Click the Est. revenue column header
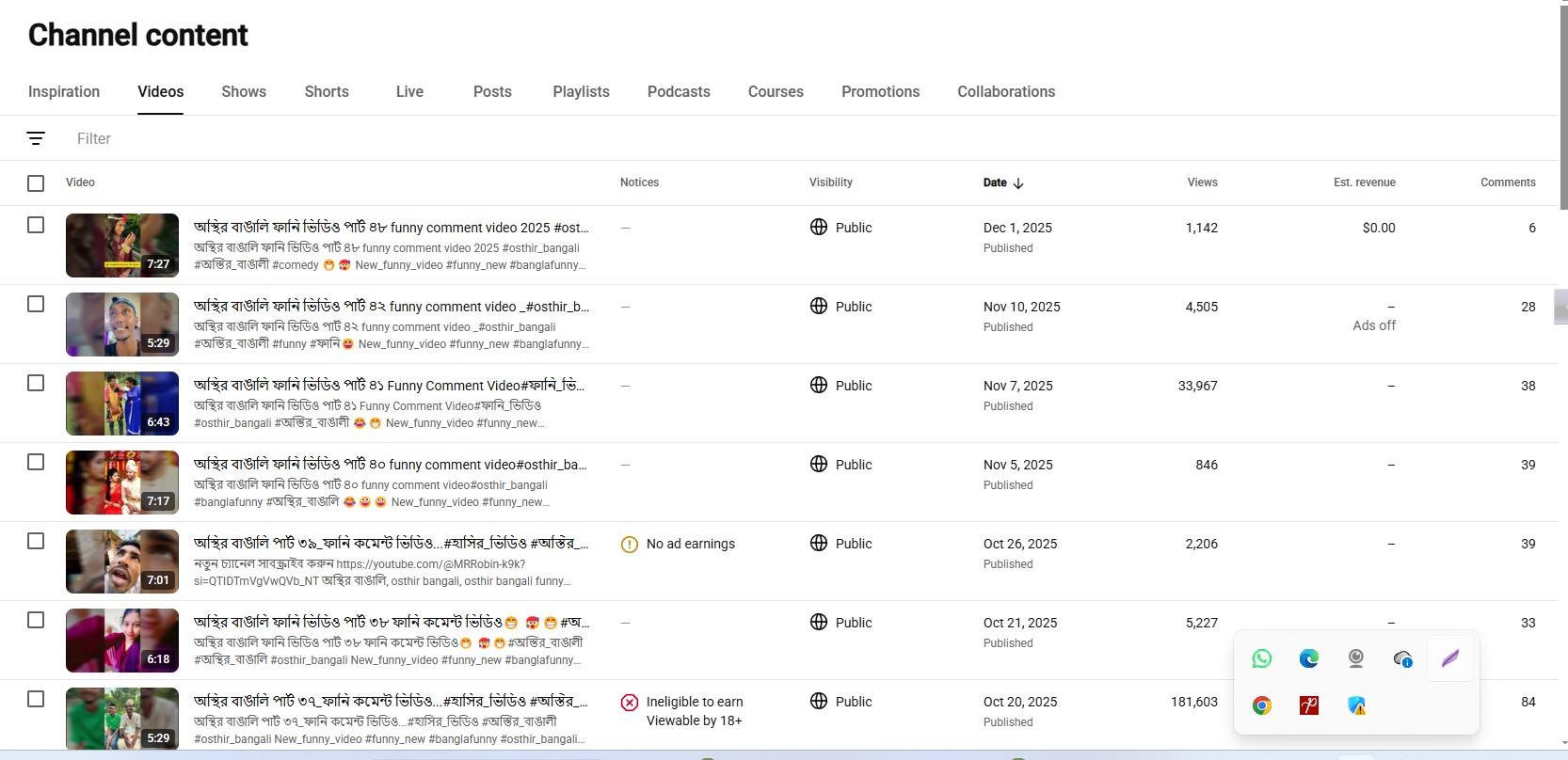This screenshot has width=1568, height=760. tap(1364, 182)
